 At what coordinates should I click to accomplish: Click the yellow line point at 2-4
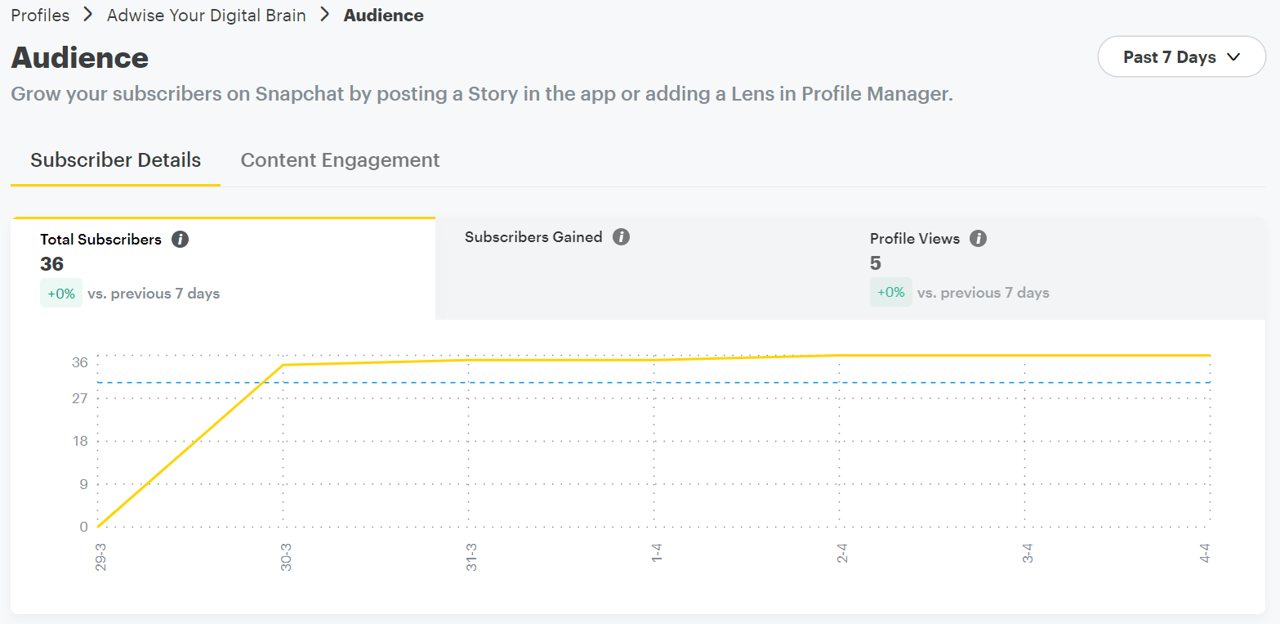point(839,355)
